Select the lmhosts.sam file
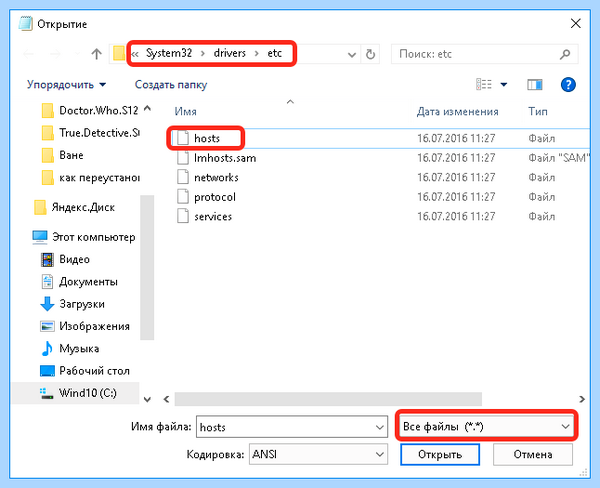The width and height of the screenshot is (600, 488). coord(225,158)
